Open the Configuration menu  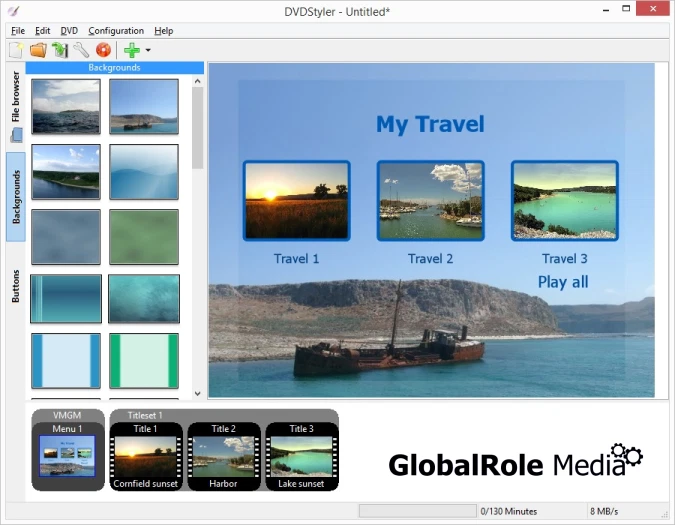[116, 31]
